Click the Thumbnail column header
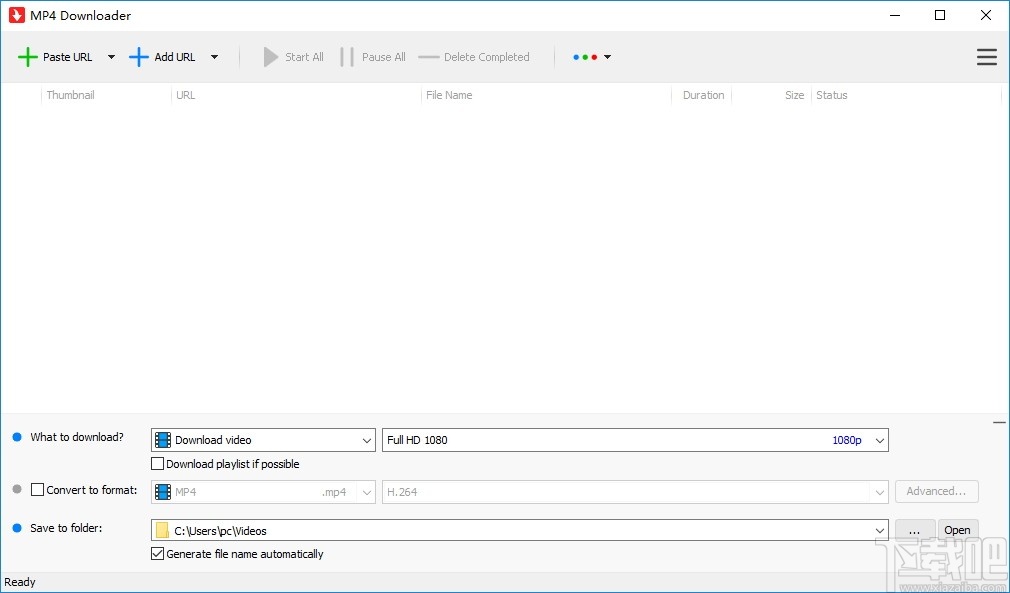The width and height of the screenshot is (1010, 593). (x=70, y=95)
